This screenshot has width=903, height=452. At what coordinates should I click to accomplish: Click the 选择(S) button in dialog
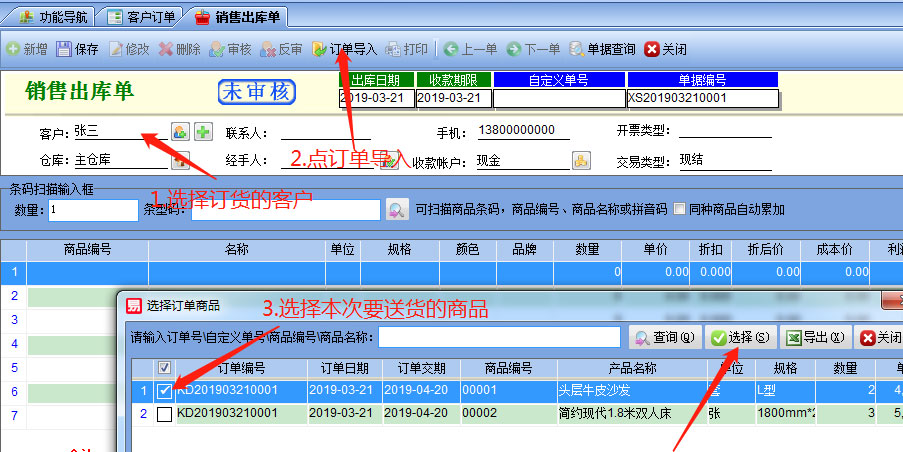pyautogui.click(x=740, y=338)
